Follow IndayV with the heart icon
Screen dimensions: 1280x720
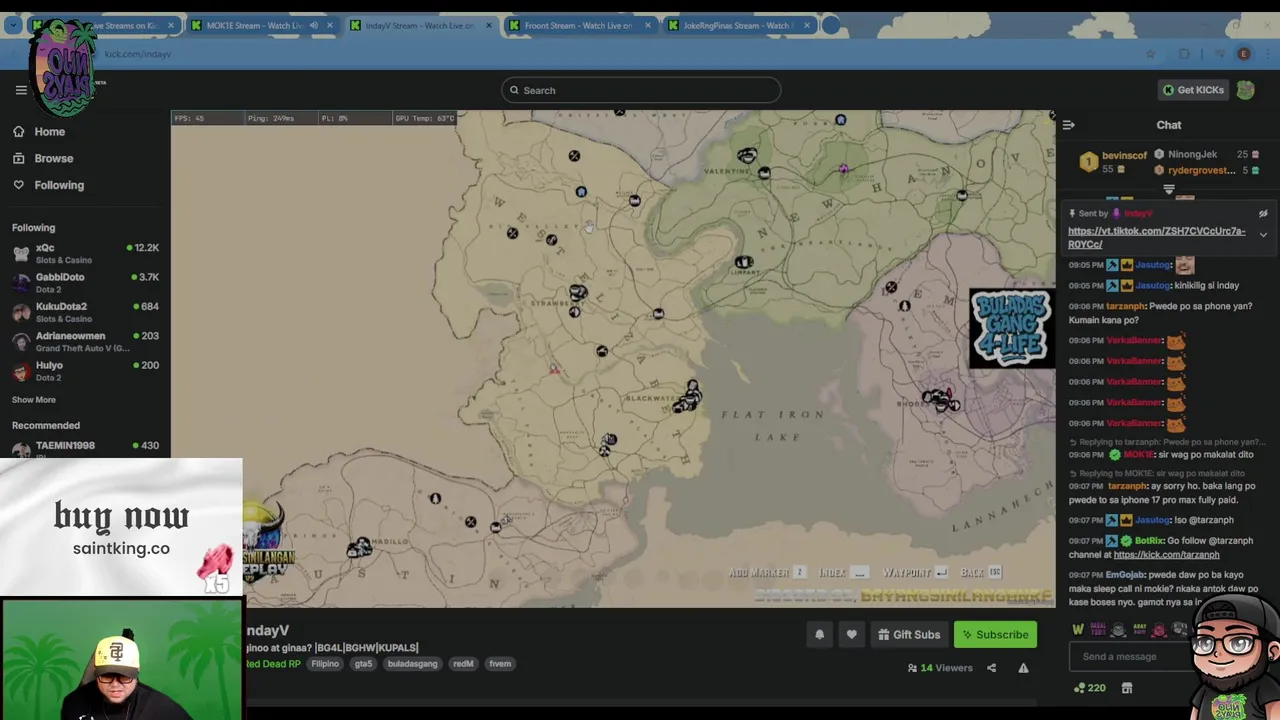coord(851,634)
